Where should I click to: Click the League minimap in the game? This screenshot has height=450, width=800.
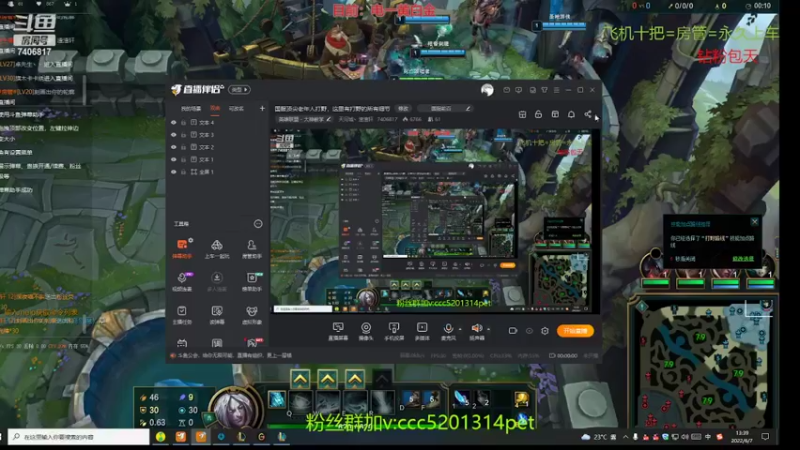pyautogui.click(x=705, y=361)
